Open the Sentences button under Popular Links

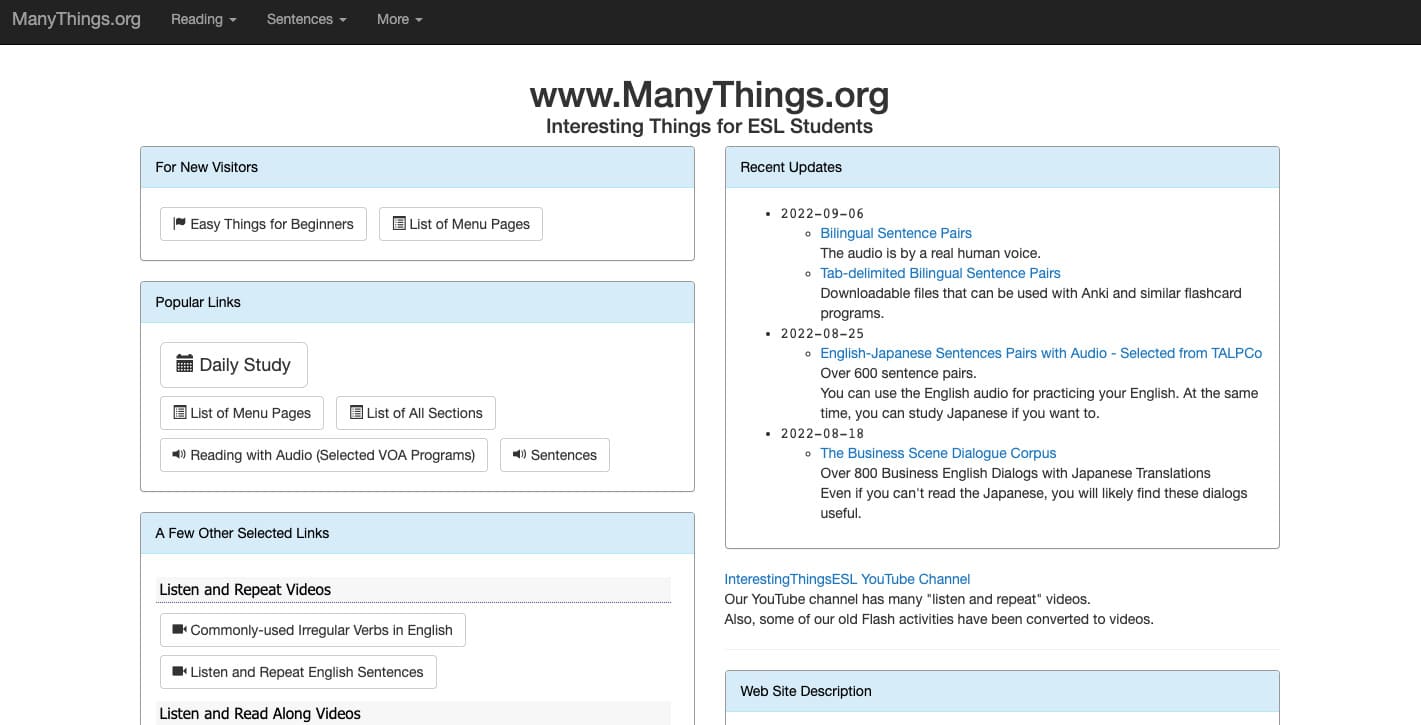tap(555, 455)
